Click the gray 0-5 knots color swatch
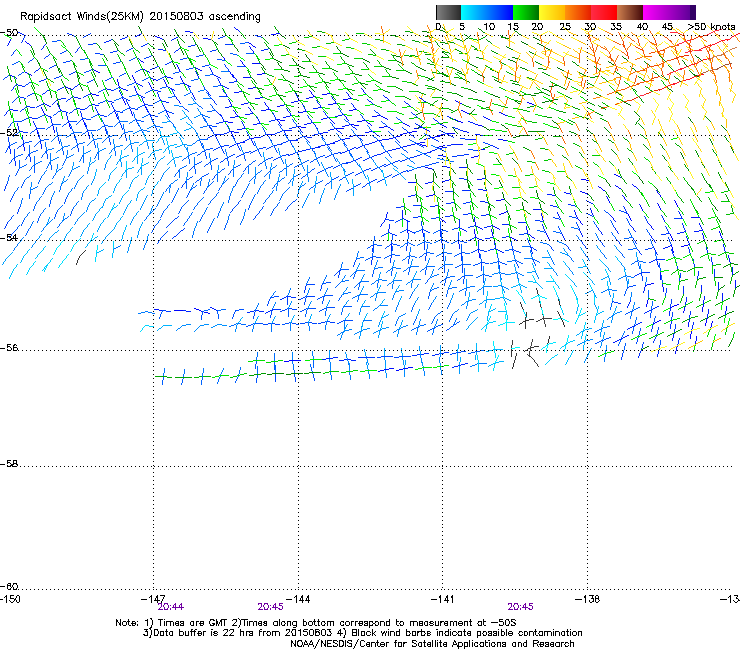Viewport: 740px width, 650px height. [x=448, y=12]
